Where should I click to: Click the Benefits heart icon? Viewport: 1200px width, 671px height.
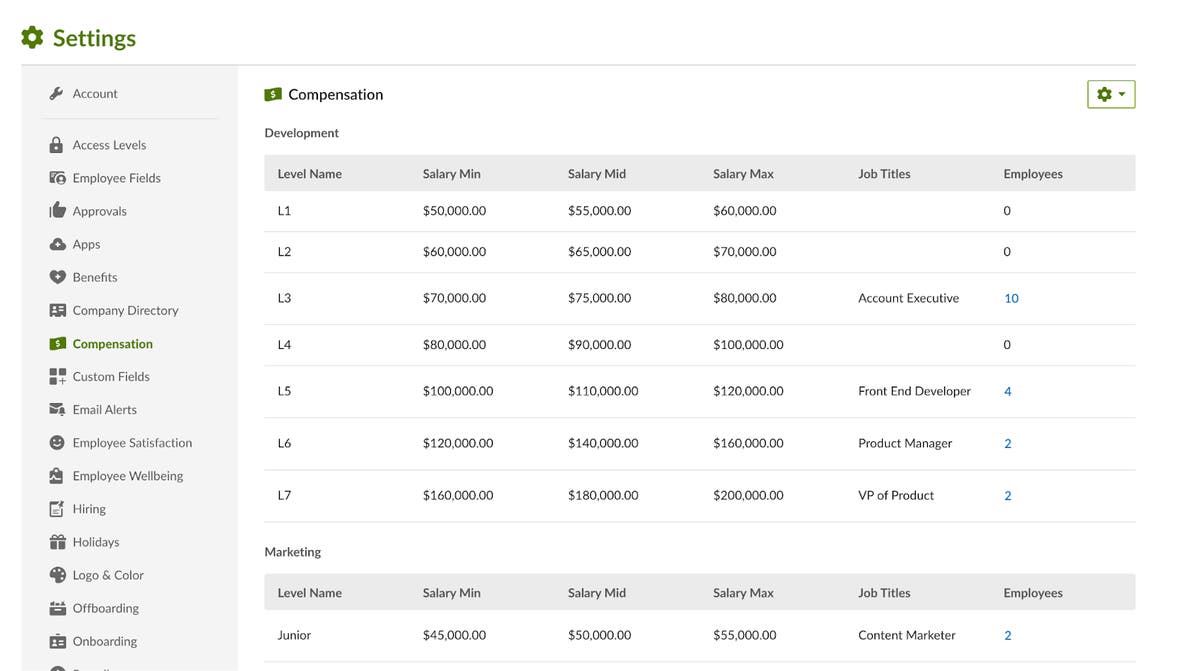(58, 277)
